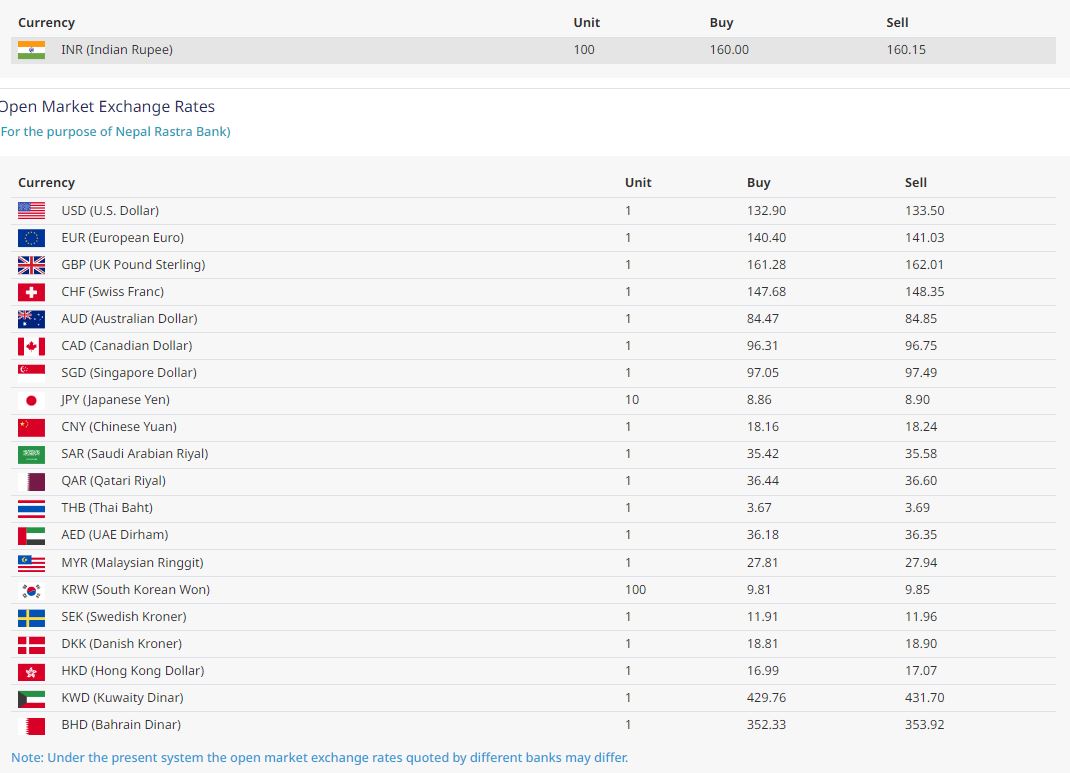
Task: Click the Australian flag icon
Action: click(x=31, y=319)
